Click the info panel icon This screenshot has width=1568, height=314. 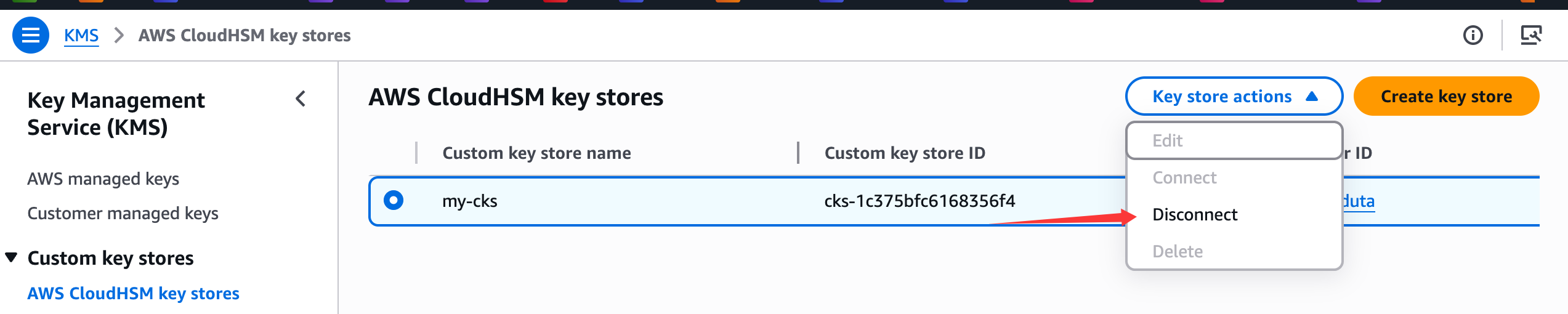pyautogui.click(x=1473, y=35)
